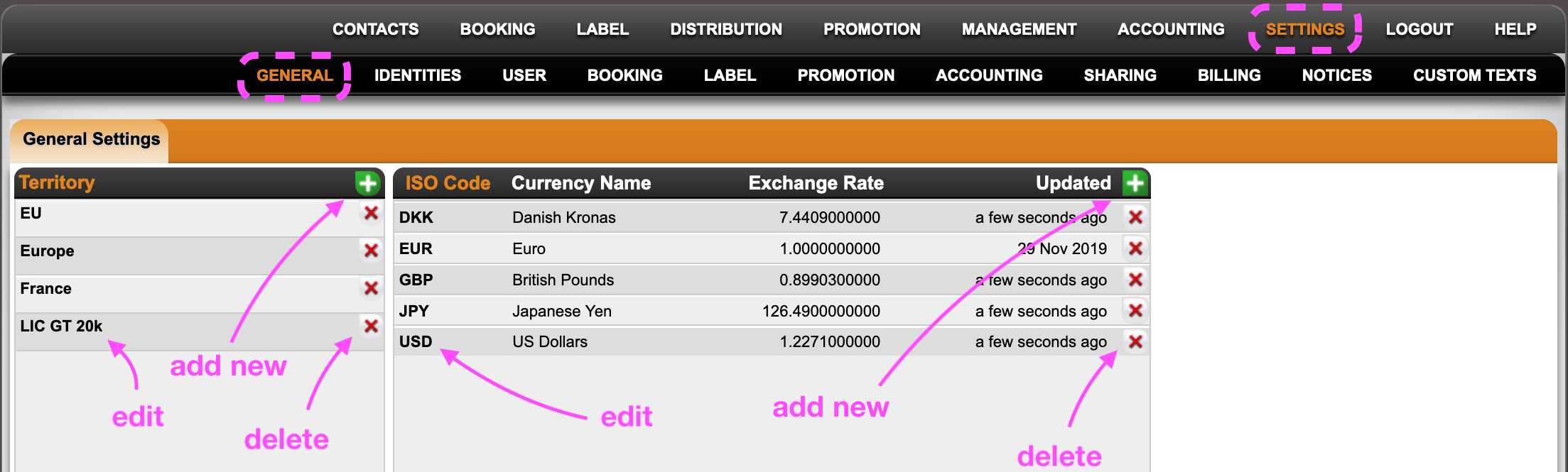Click exchange rate 126.4900000000
The height and width of the screenshot is (472, 1568).
point(821,311)
